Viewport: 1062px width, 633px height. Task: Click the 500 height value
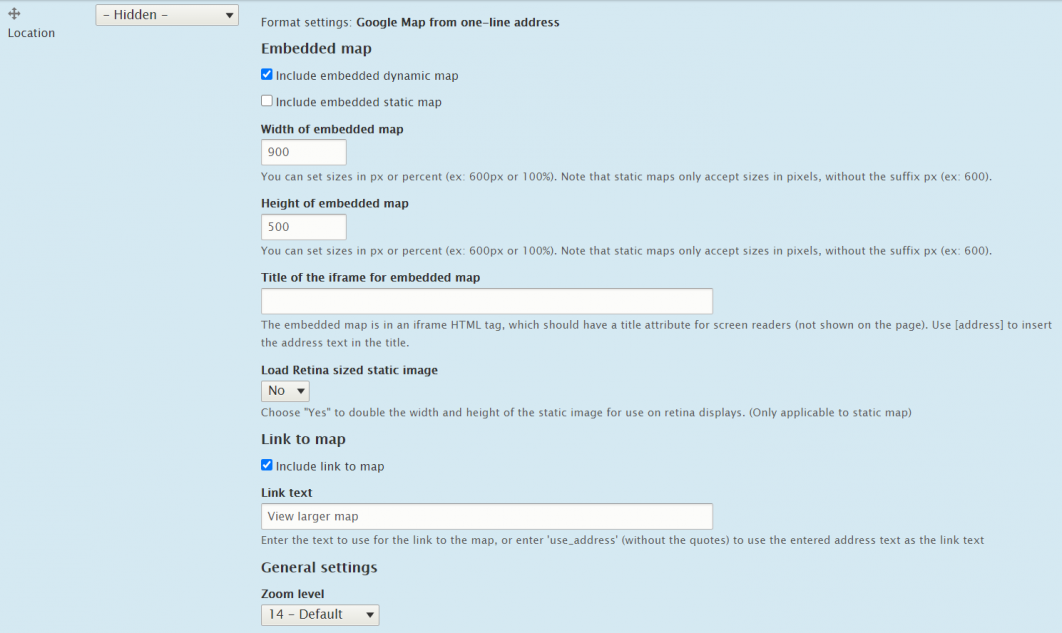278,226
